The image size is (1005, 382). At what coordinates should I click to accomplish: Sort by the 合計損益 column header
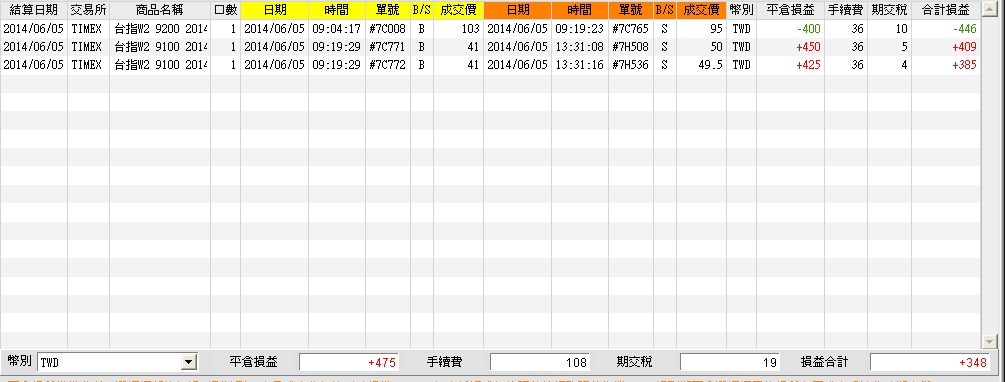pos(945,10)
